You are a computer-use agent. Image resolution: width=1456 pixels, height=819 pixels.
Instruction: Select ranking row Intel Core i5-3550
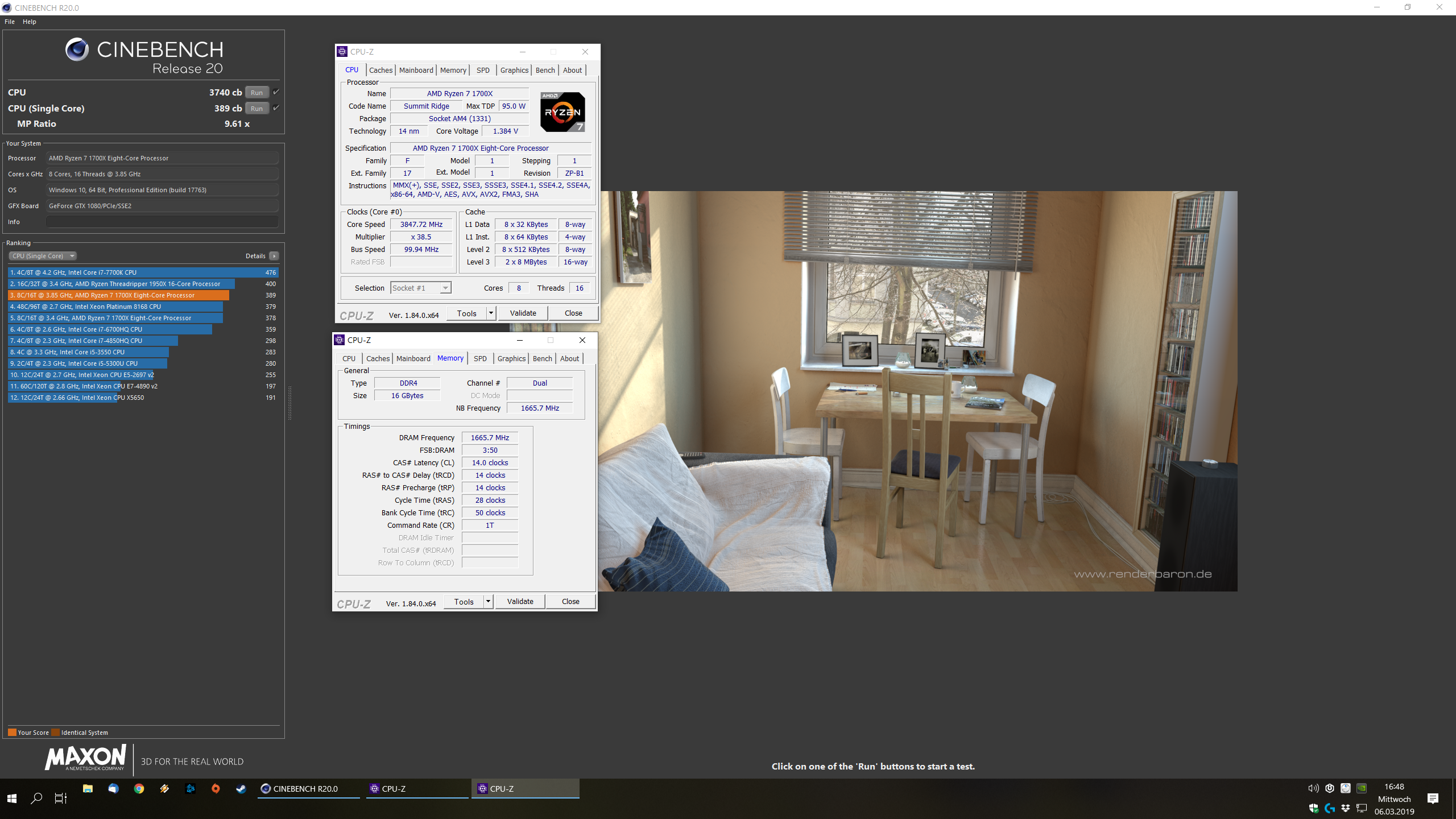pyautogui.click(x=143, y=352)
